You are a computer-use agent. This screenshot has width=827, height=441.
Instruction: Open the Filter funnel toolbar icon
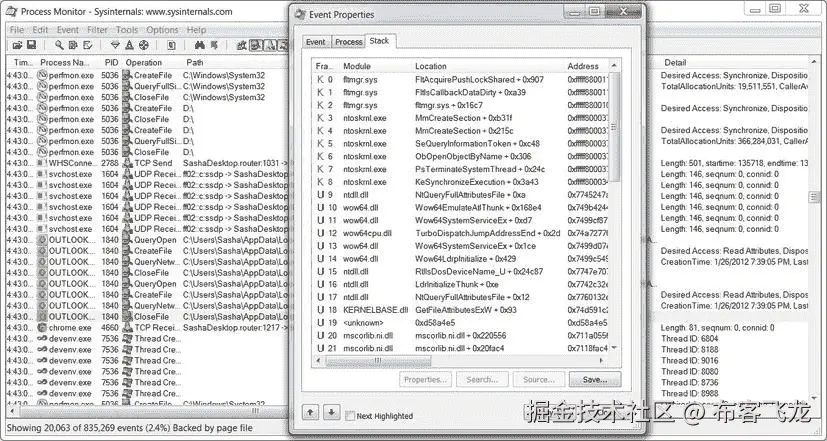(x=115, y=45)
